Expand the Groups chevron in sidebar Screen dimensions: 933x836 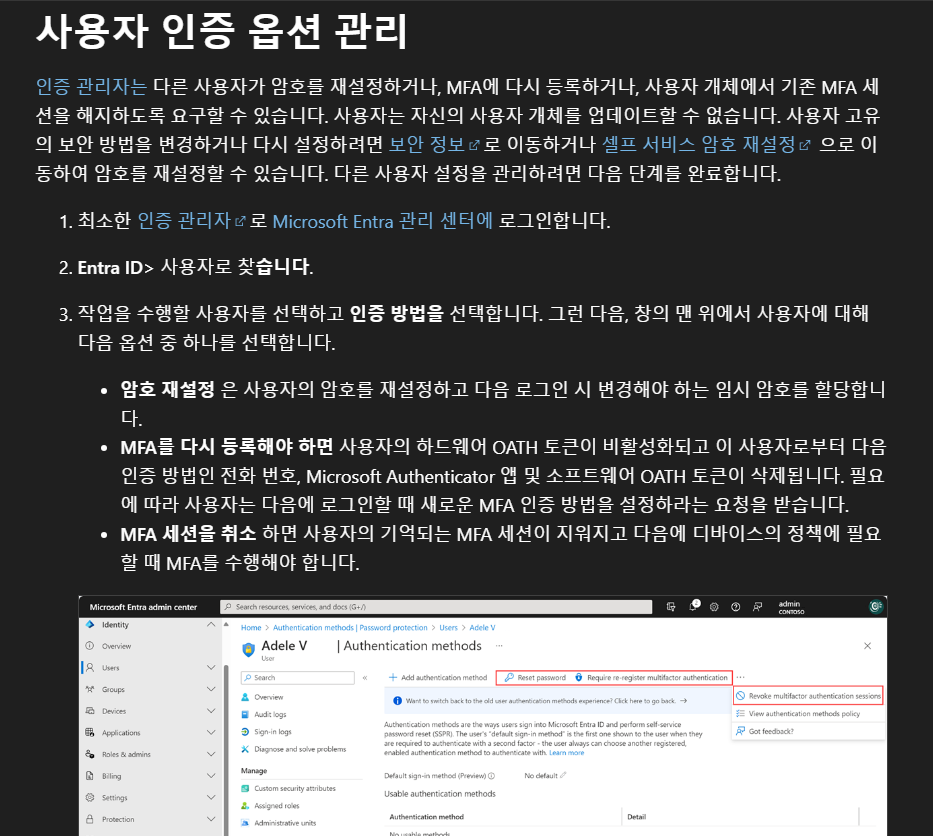pyautogui.click(x=211, y=689)
